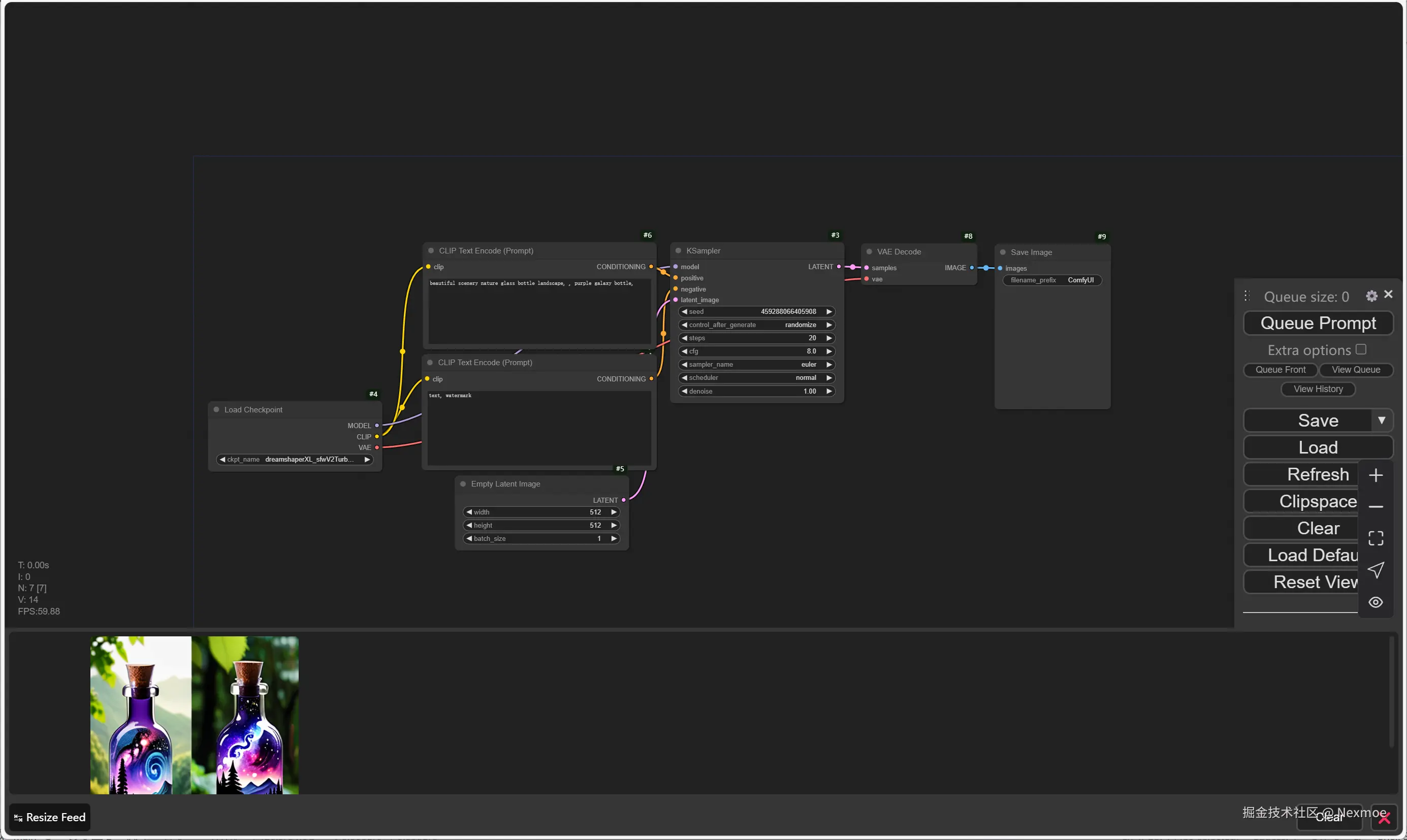
Task: Open the settings gear in queue panel
Action: pos(1371,296)
